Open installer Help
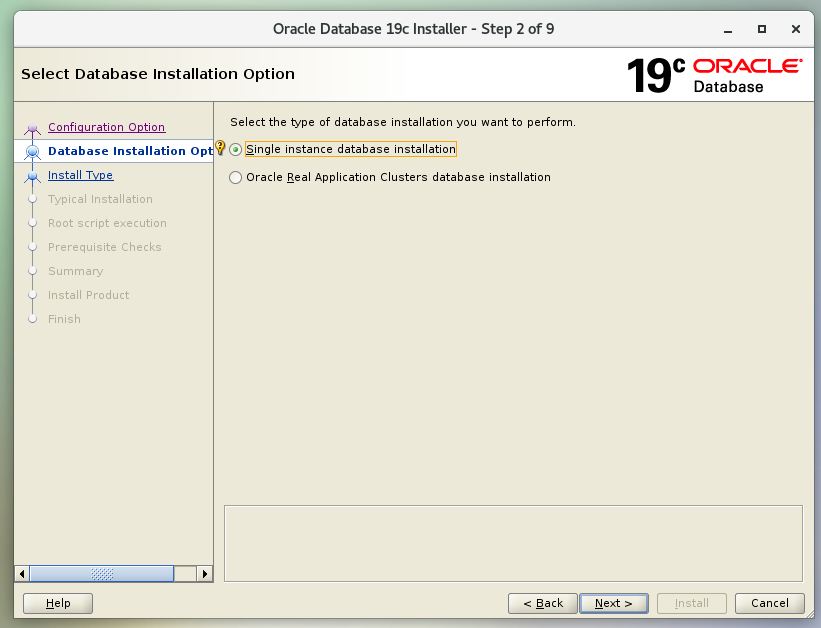 tap(58, 603)
